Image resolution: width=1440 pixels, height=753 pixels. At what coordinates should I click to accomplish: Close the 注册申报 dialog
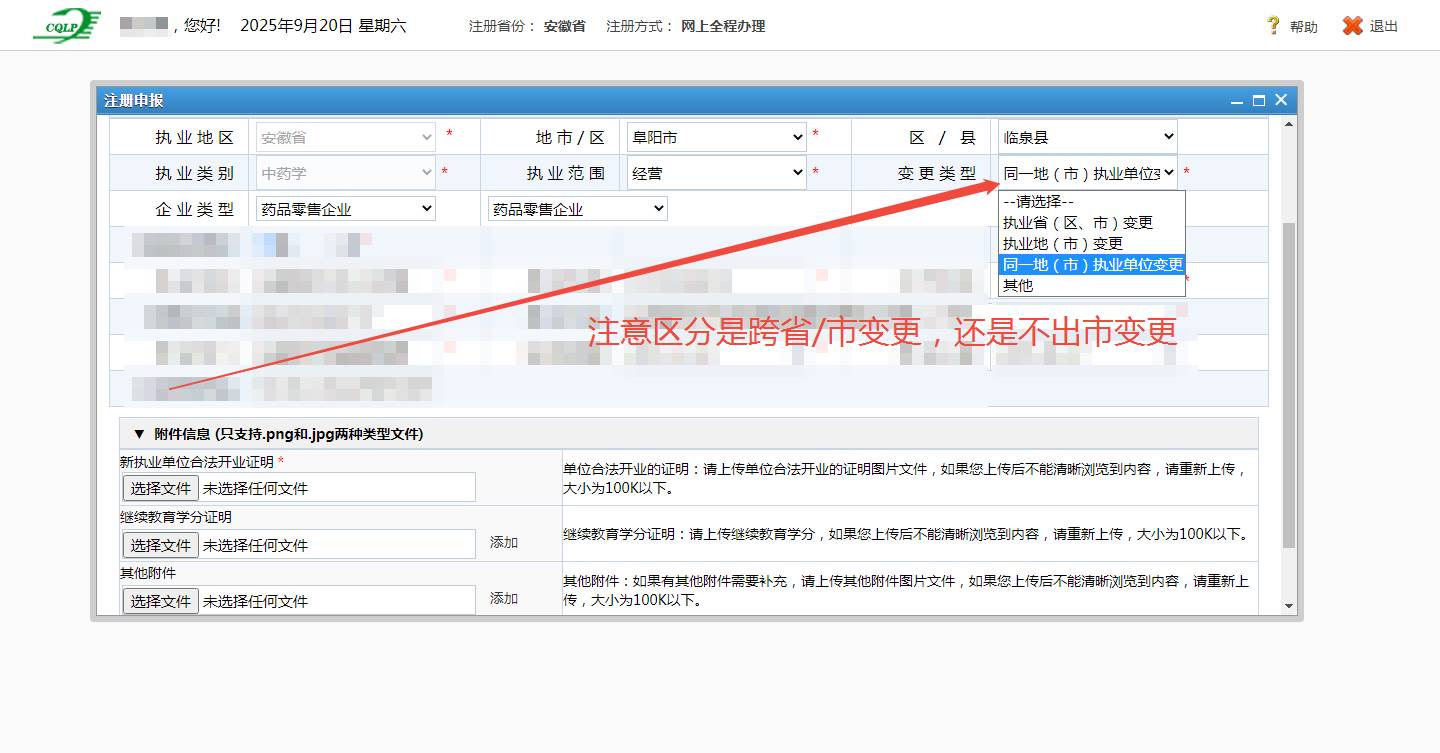1281,100
